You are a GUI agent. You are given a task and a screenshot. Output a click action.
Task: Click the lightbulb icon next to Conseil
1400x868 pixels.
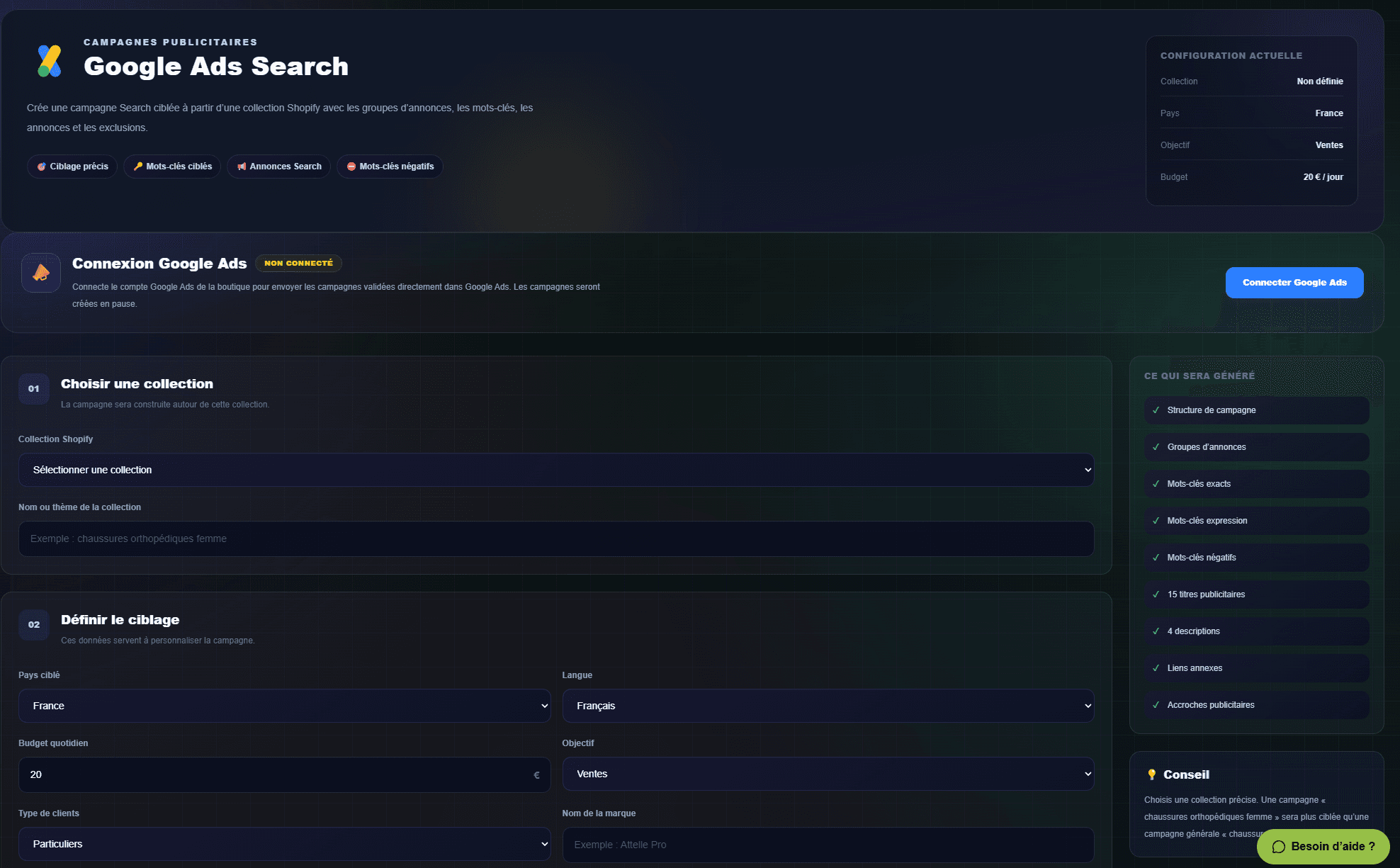tap(1152, 774)
